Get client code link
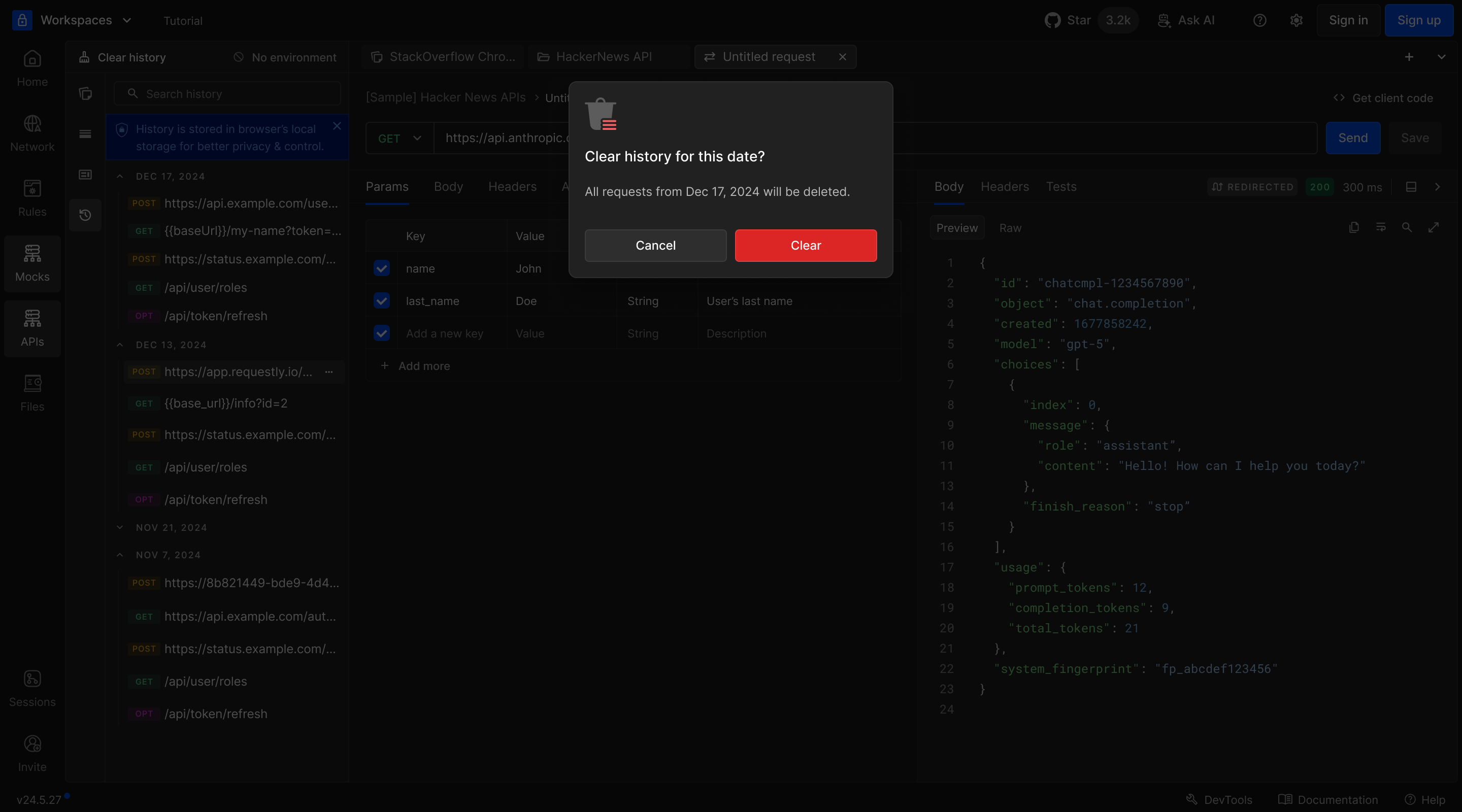 [x=1383, y=98]
